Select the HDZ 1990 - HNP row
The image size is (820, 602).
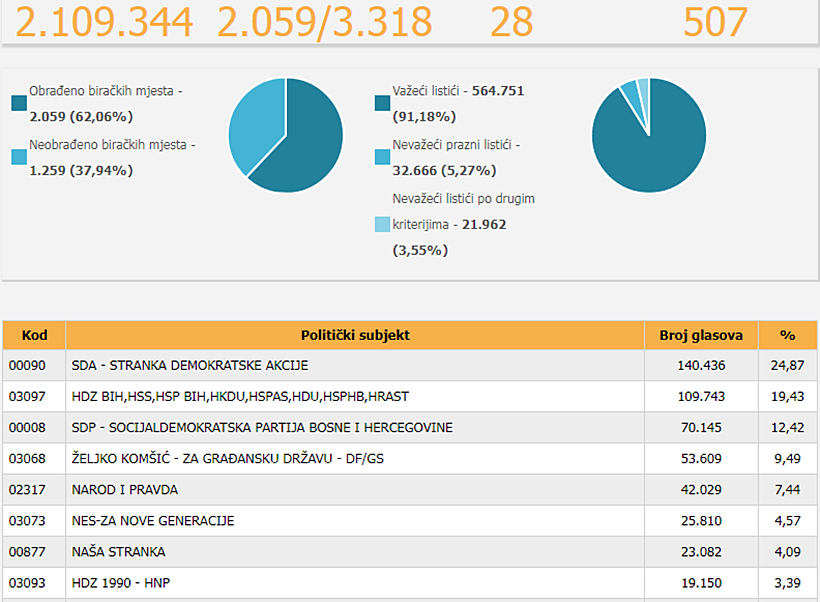point(410,583)
